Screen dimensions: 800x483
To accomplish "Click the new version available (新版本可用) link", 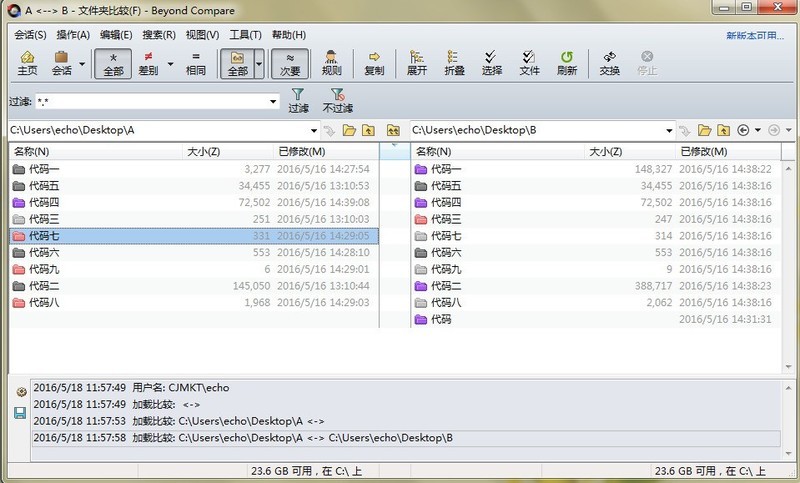I will 755,35.
